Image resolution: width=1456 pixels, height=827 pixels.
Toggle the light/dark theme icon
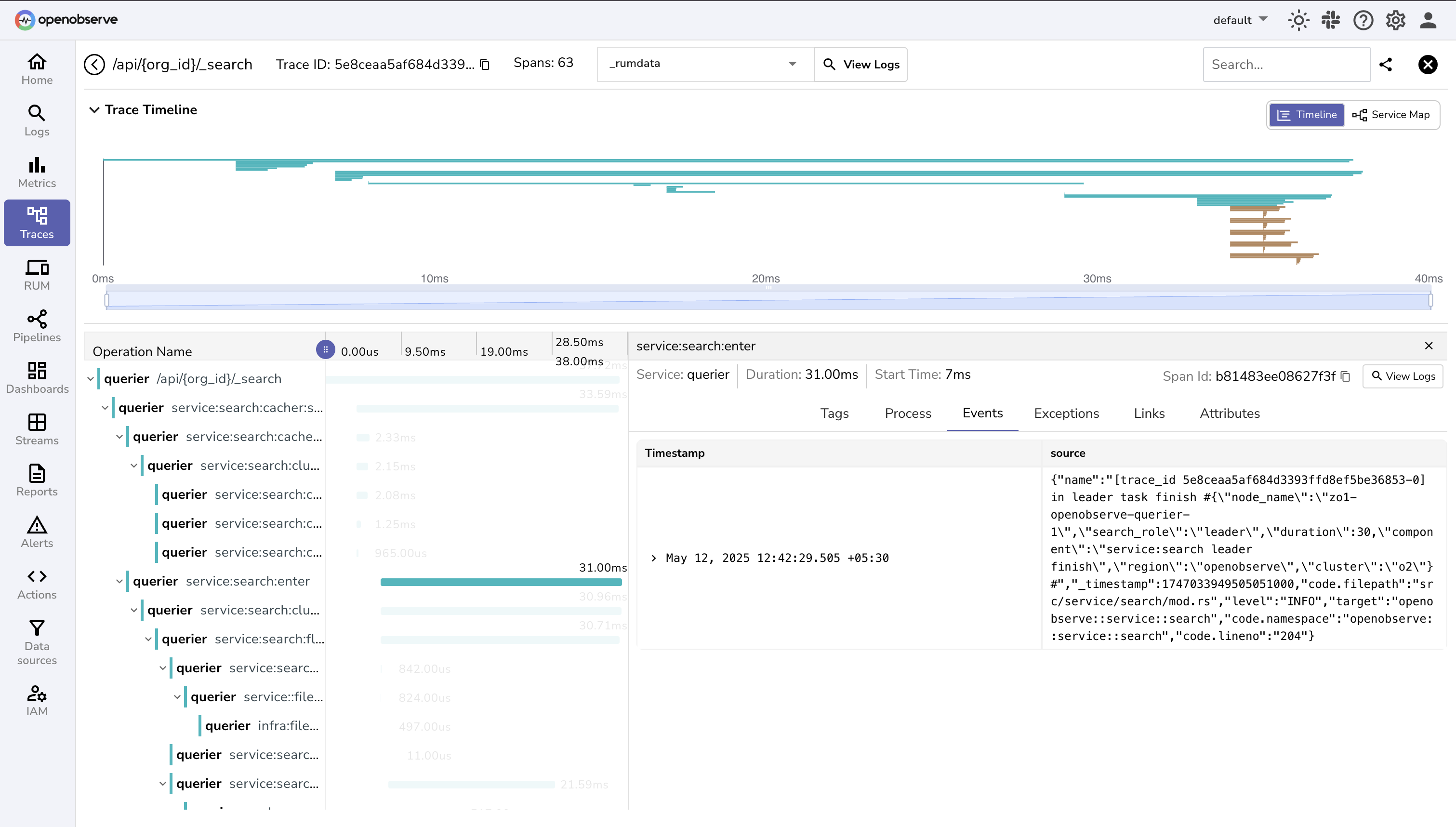pos(1298,20)
